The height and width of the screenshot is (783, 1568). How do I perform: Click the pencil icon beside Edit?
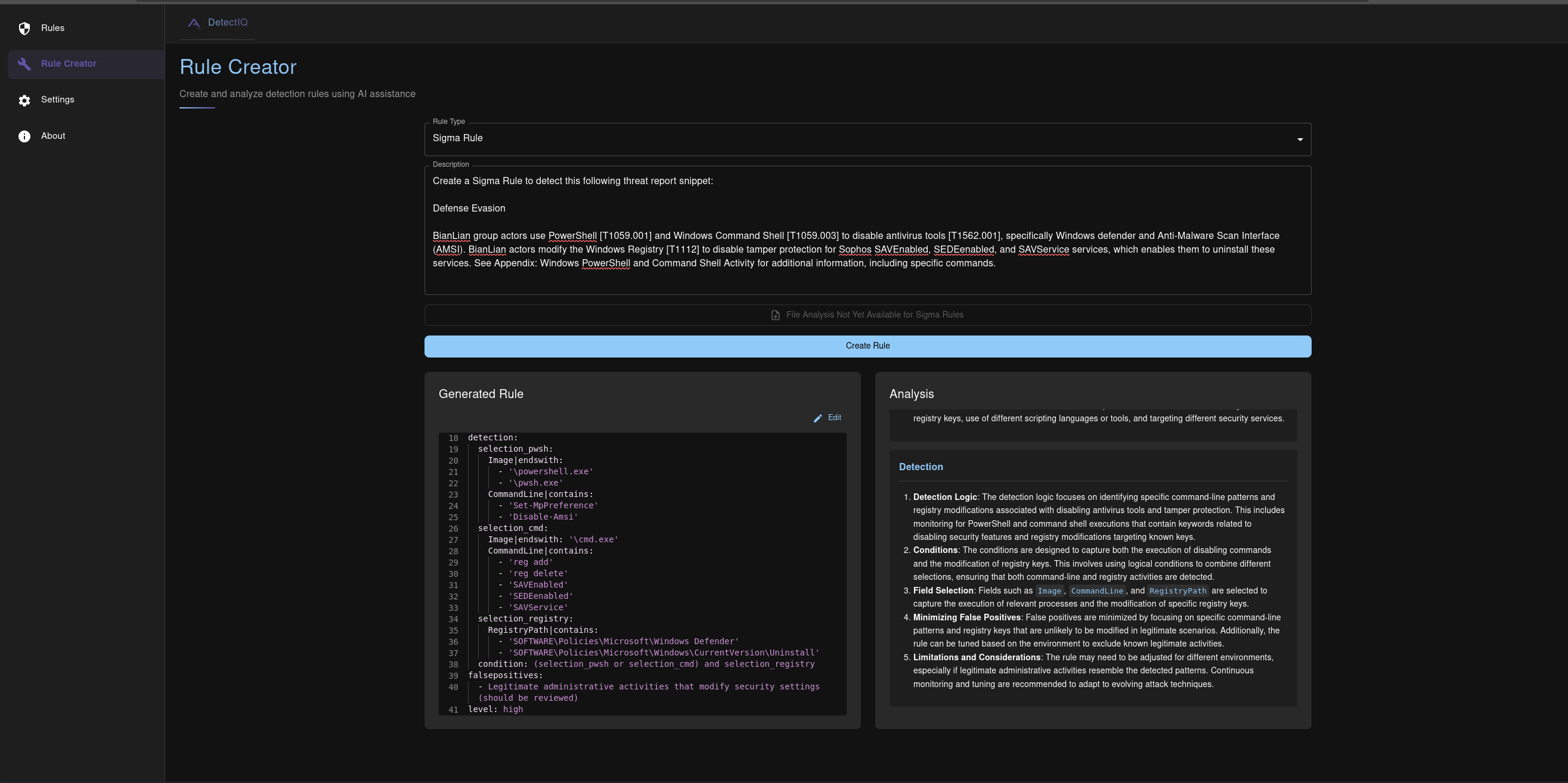point(817,418)
